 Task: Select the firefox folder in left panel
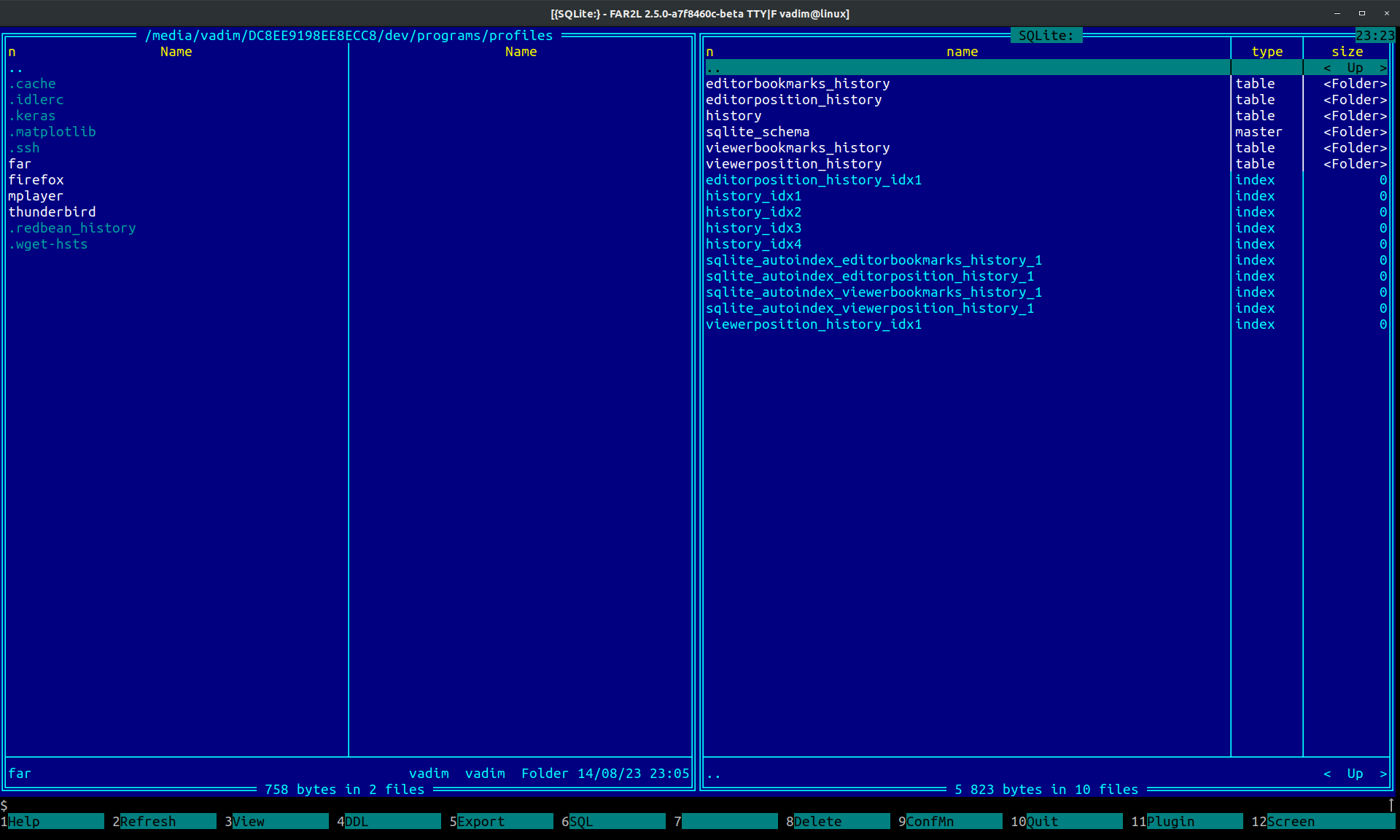(x=36, y=180)
